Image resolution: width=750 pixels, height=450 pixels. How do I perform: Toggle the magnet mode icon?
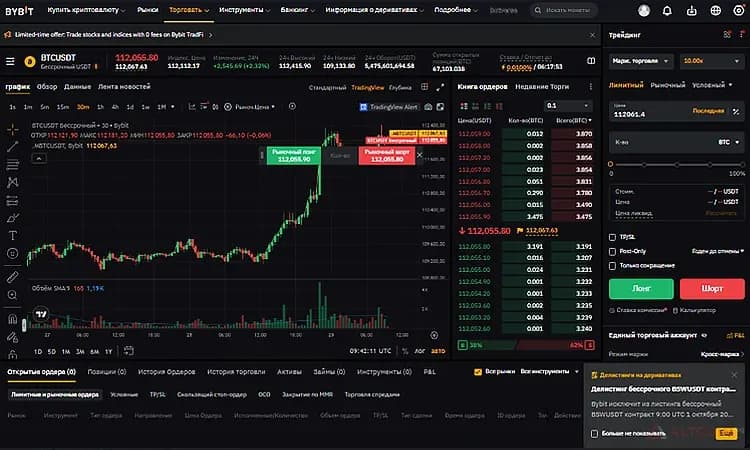coord(13,318)
